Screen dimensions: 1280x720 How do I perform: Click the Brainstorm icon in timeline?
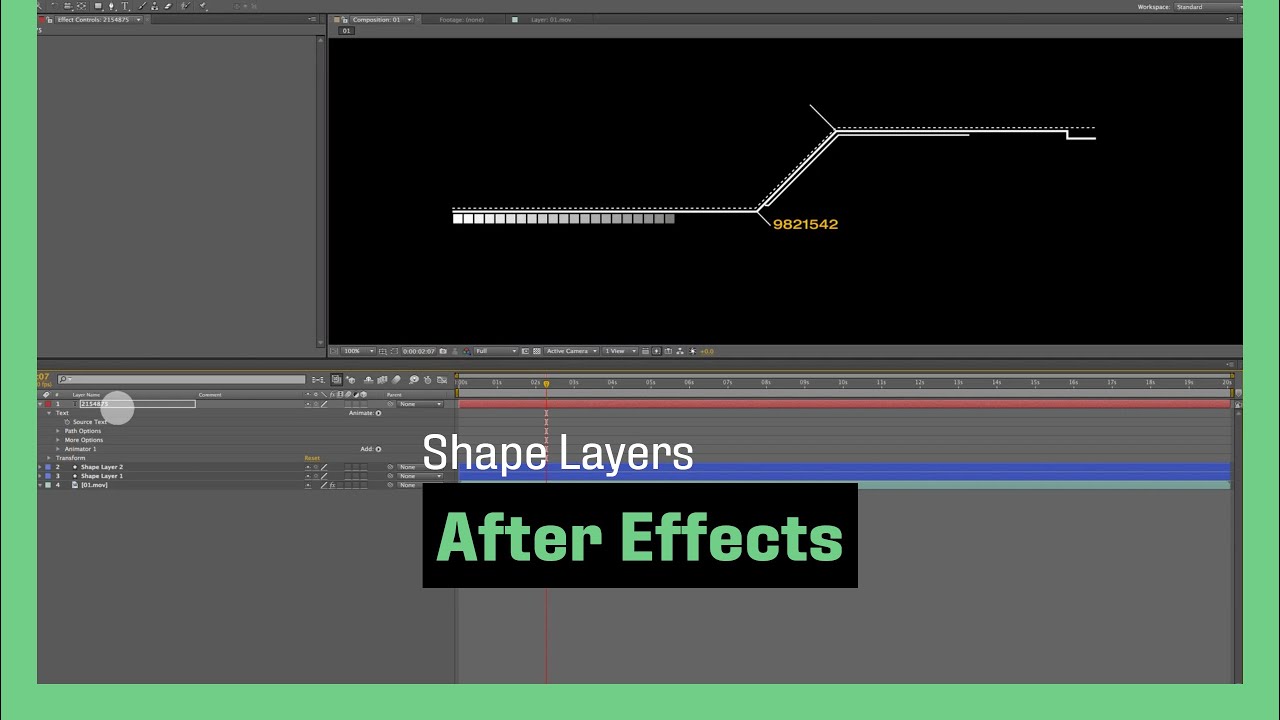tap(414, 380)
